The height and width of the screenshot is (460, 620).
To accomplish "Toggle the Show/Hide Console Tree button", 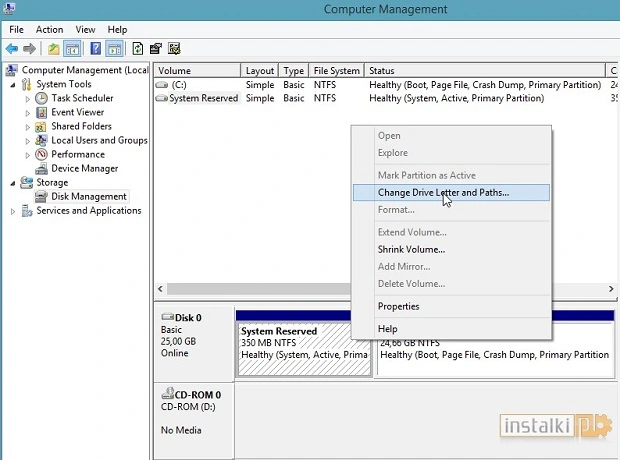I will (73, 48).
